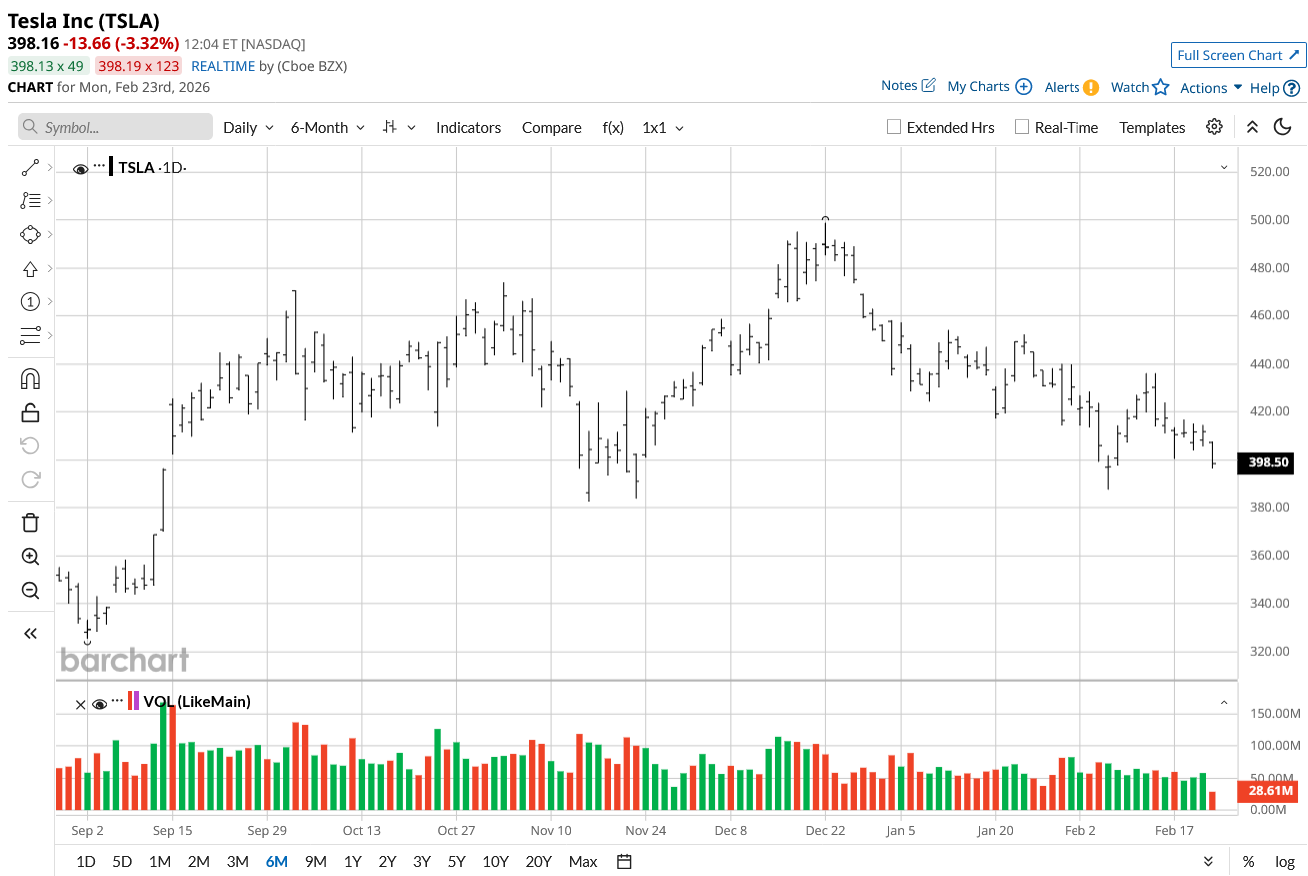Open the 6-Month period dropdown
The width and height of the screenshot is (1308, 876).
click(x=327, y=127)
